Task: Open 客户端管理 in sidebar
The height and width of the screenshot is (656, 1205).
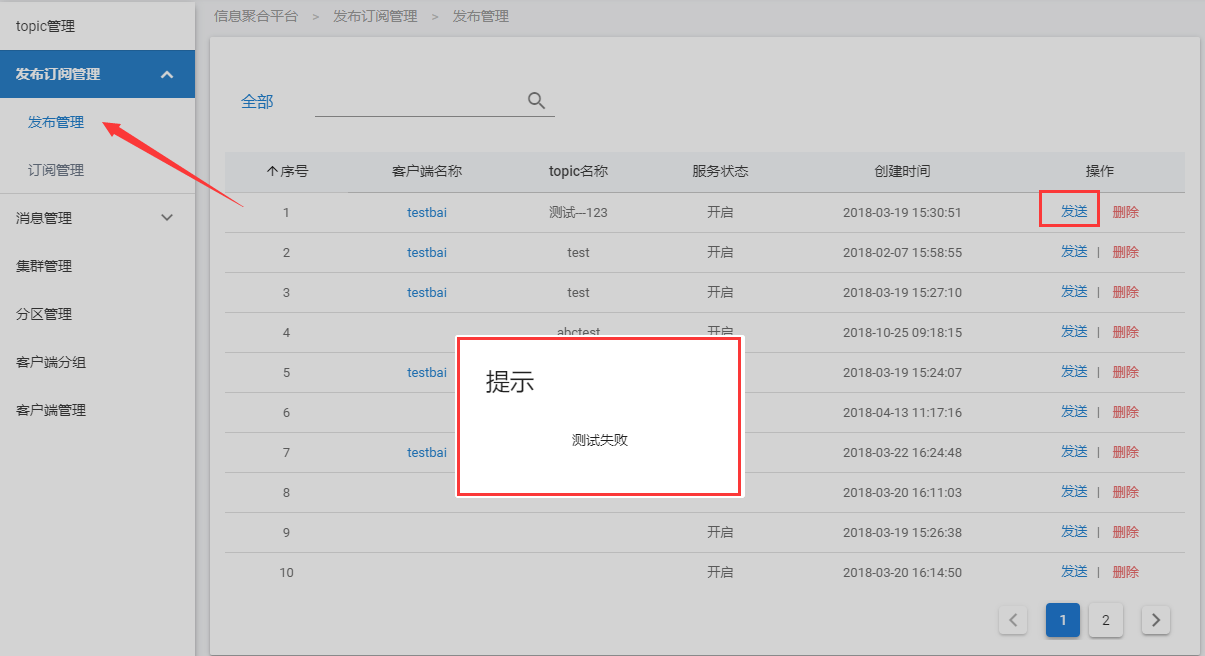Action: coord(51,410)
